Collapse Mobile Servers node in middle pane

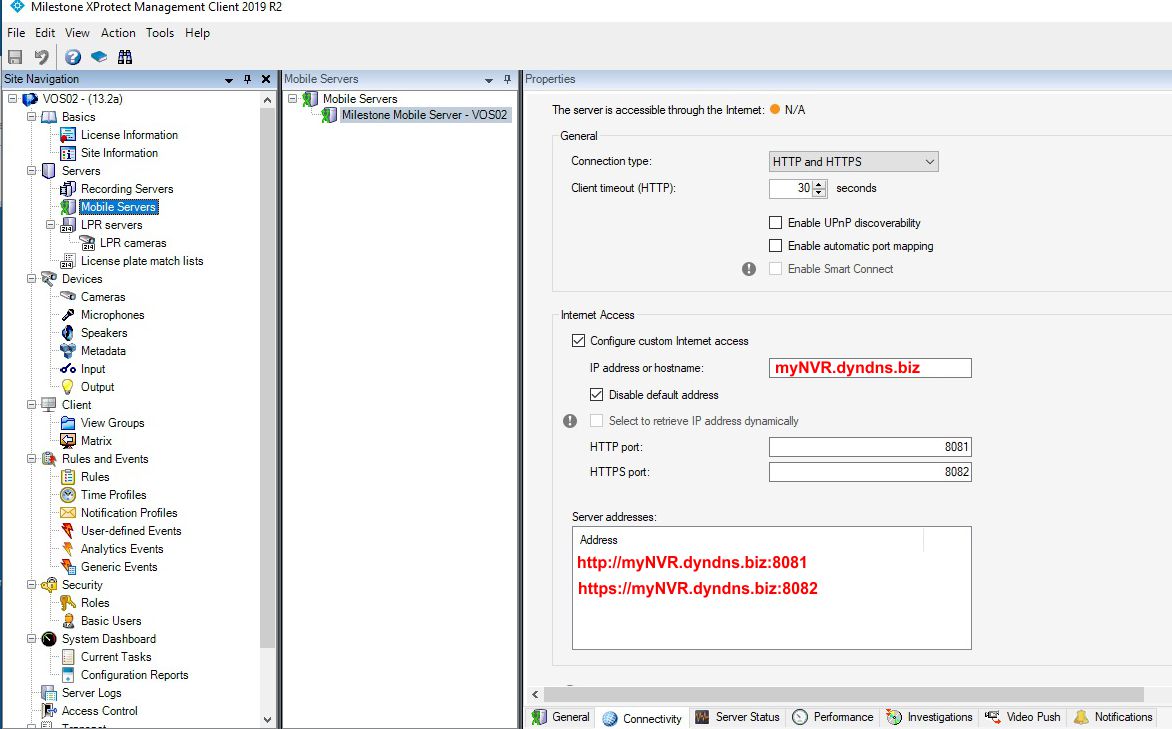pos(293,99)
